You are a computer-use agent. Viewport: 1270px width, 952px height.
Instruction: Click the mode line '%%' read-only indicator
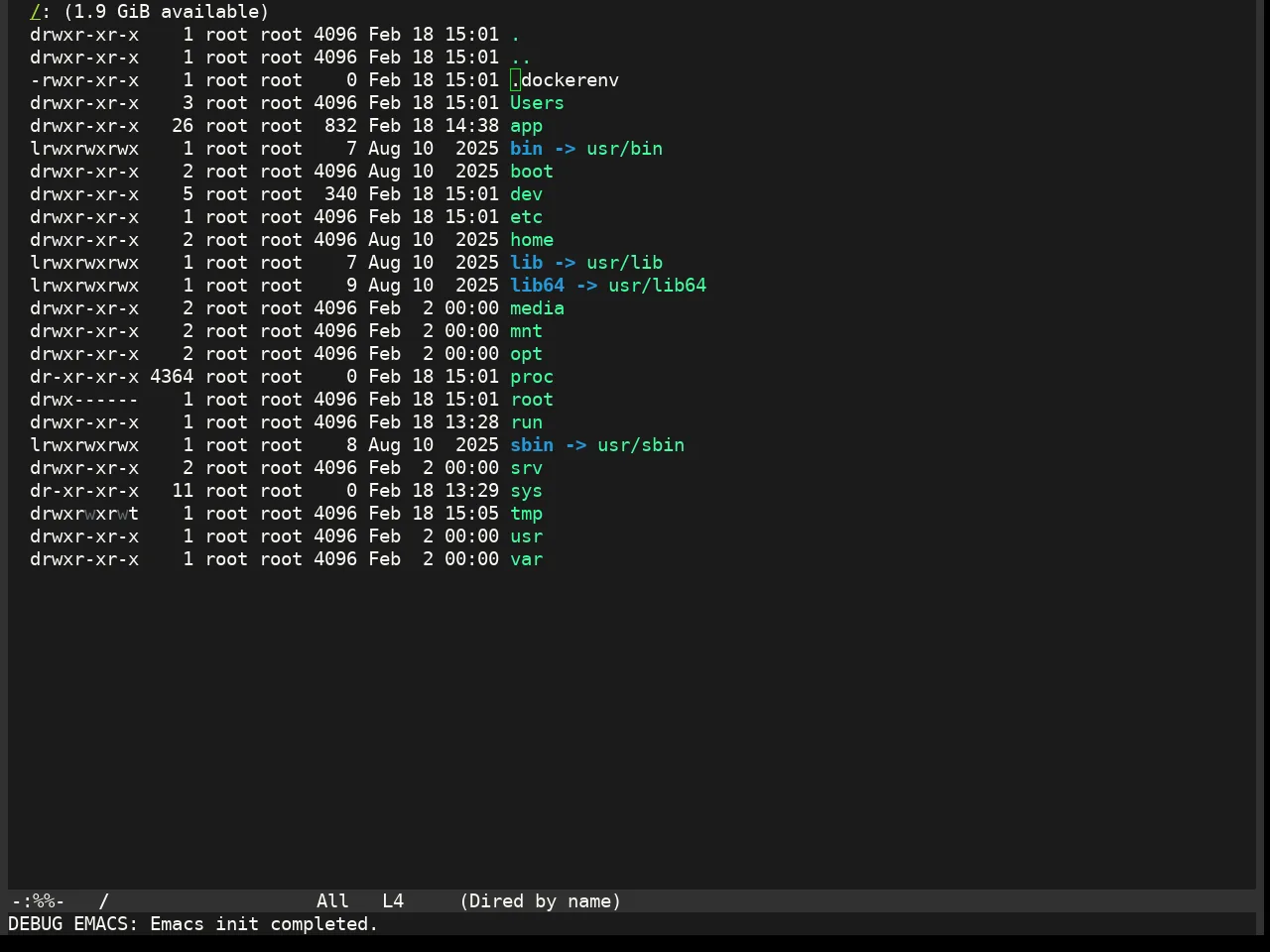43,901
